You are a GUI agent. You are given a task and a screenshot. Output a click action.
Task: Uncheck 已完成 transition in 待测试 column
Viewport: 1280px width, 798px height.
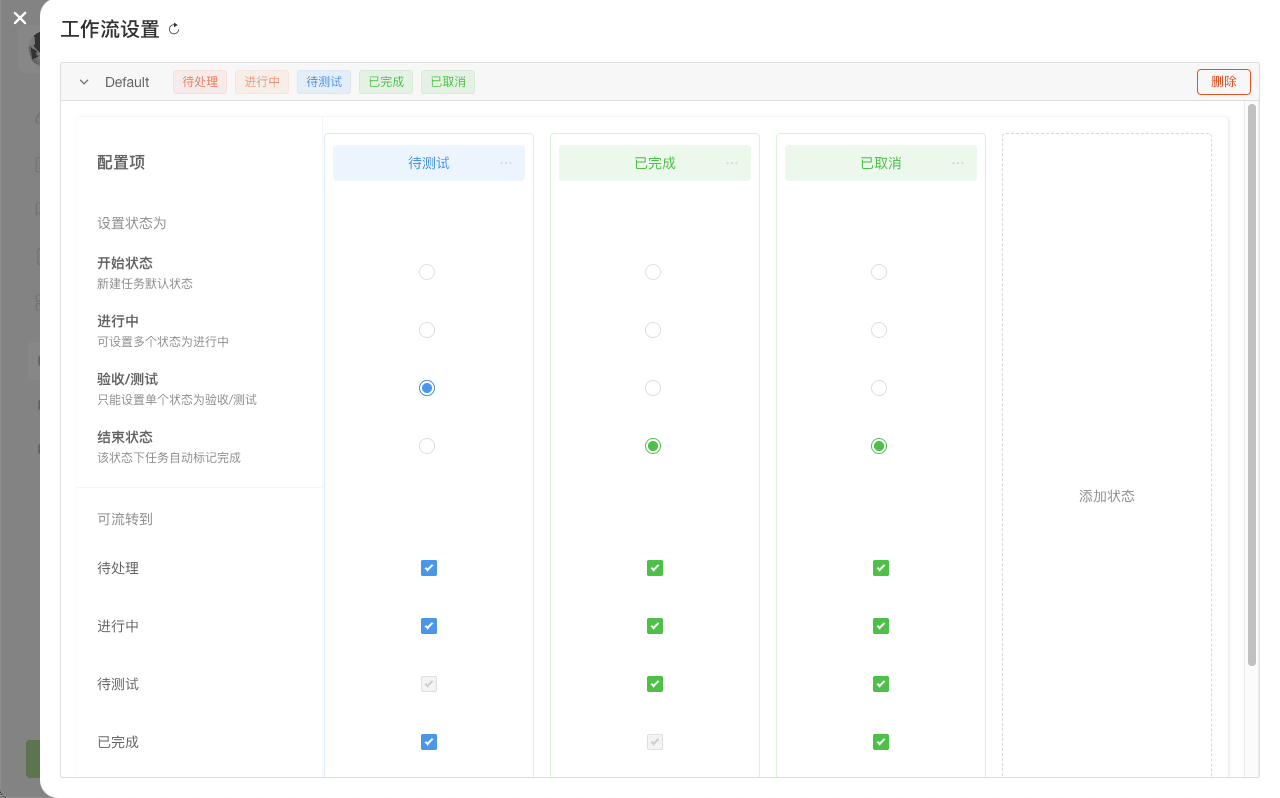429,742
